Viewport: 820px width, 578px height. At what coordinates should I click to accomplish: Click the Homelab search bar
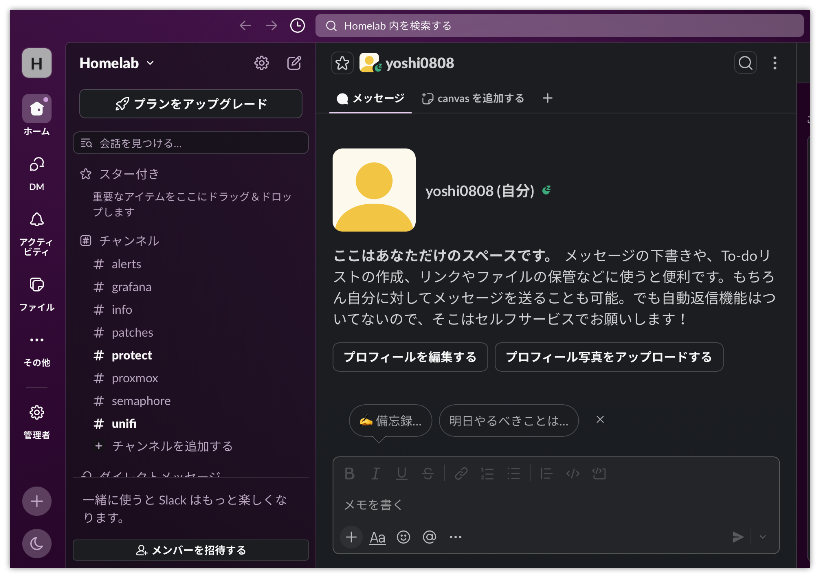pos(559,26)
